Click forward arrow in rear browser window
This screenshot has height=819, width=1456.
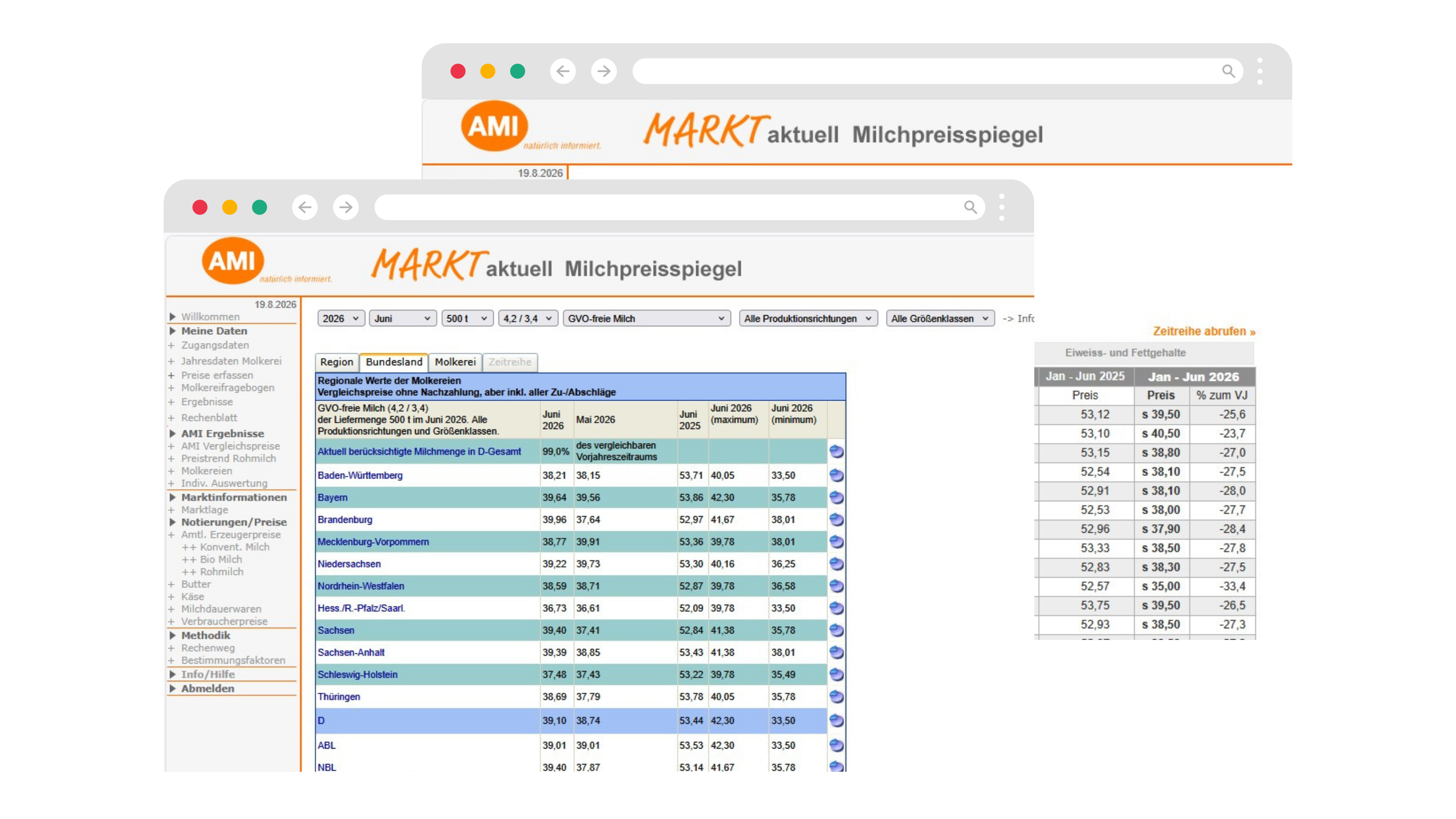coord(604,71)
